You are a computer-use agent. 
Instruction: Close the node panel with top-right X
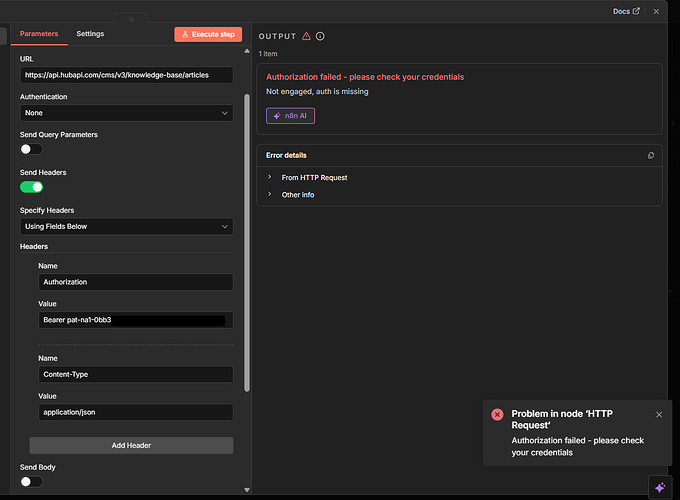656,11
